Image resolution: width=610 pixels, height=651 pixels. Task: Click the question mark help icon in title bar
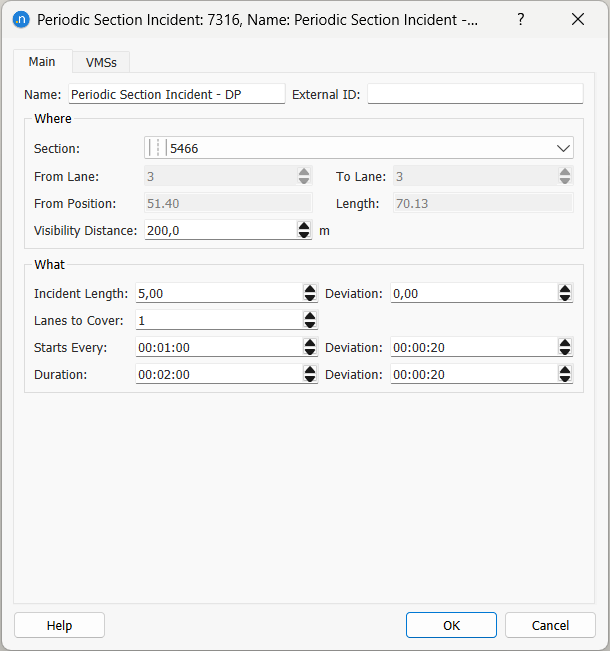[521, 19]
